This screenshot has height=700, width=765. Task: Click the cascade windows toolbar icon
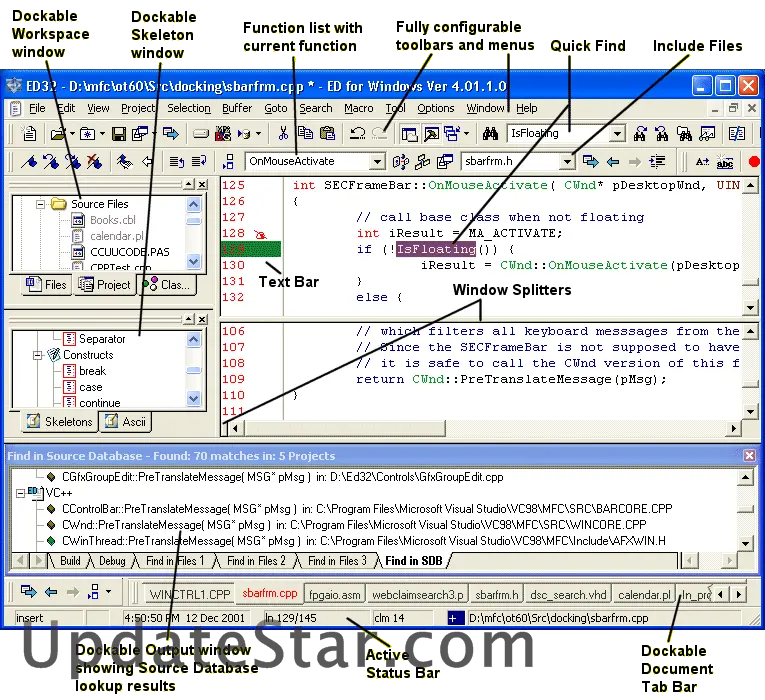pos(452,133)
